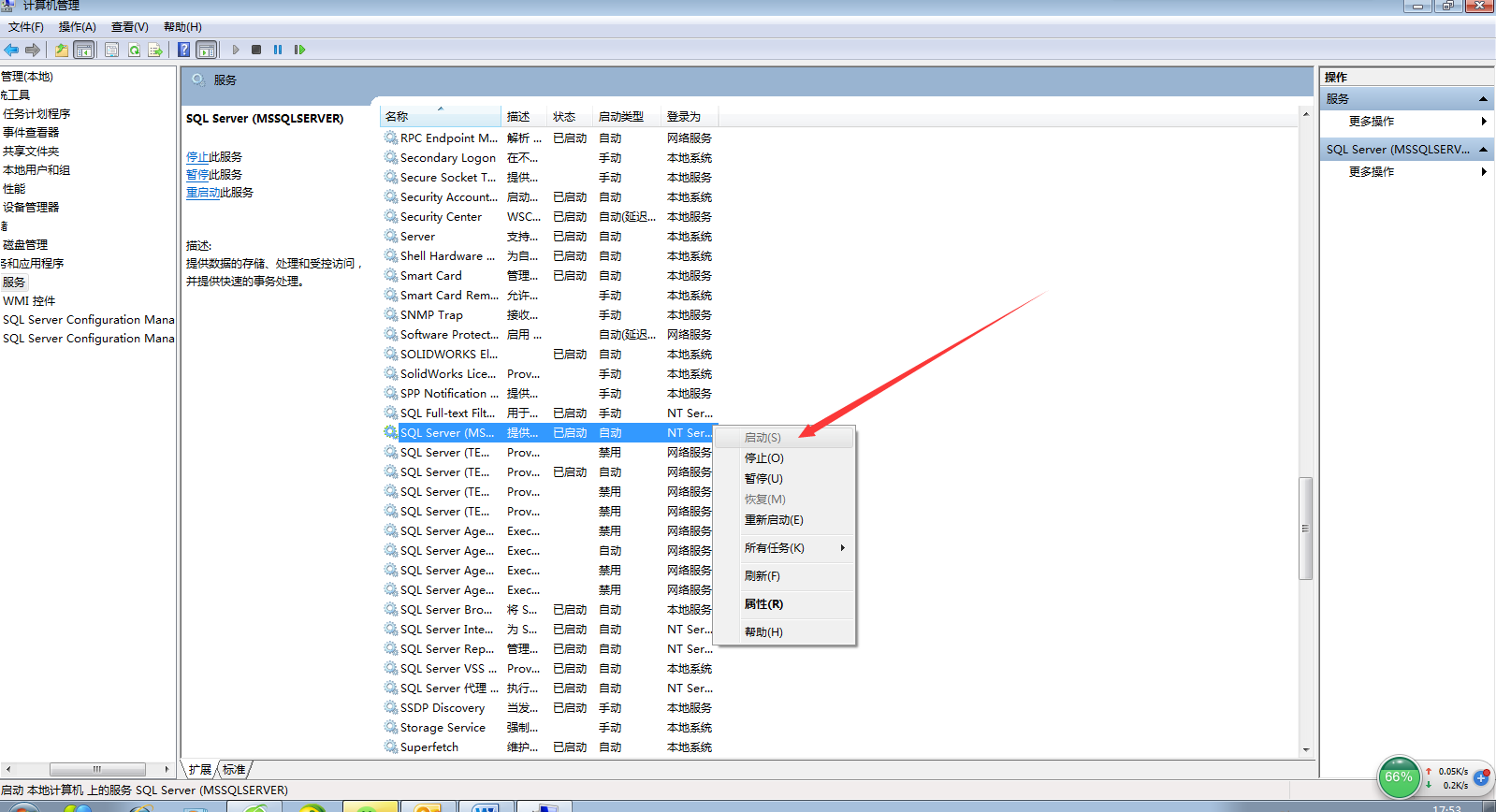Click the 停止 service link
This screenshot has width=1496, height=812.
(x=197, y=157)
